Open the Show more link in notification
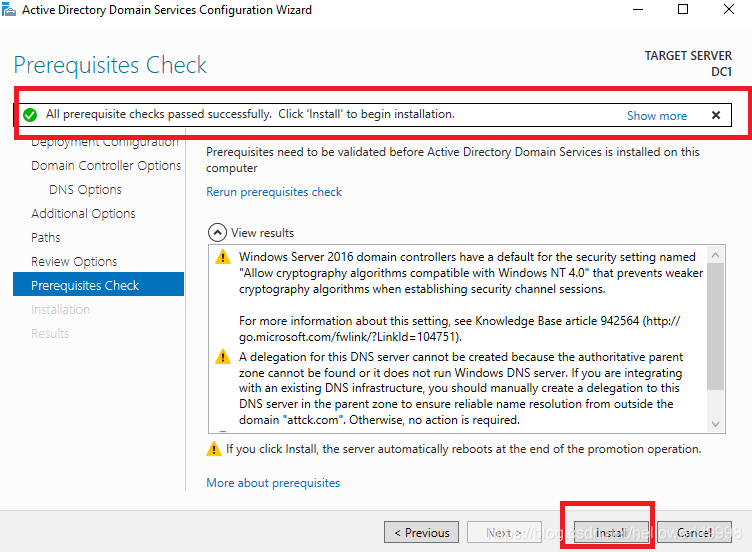 (657, 116)
